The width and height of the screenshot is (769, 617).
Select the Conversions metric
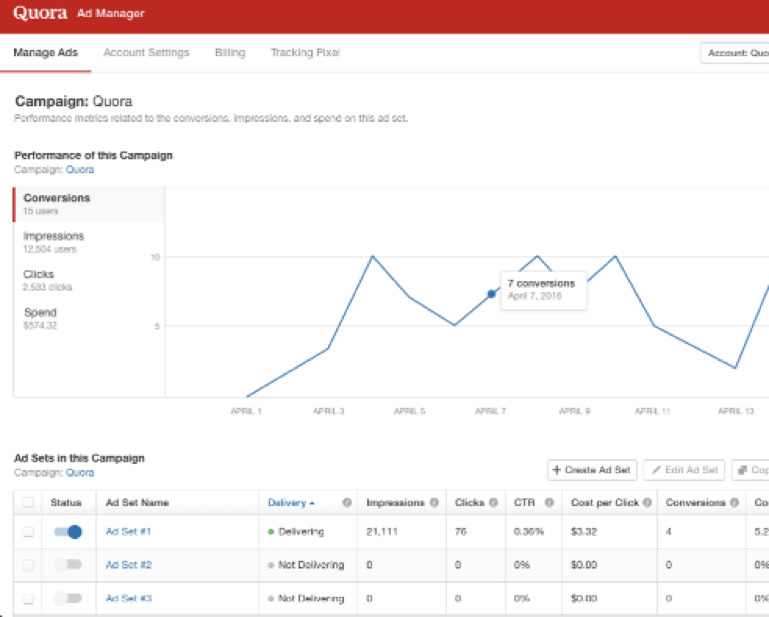click(89, 204)
